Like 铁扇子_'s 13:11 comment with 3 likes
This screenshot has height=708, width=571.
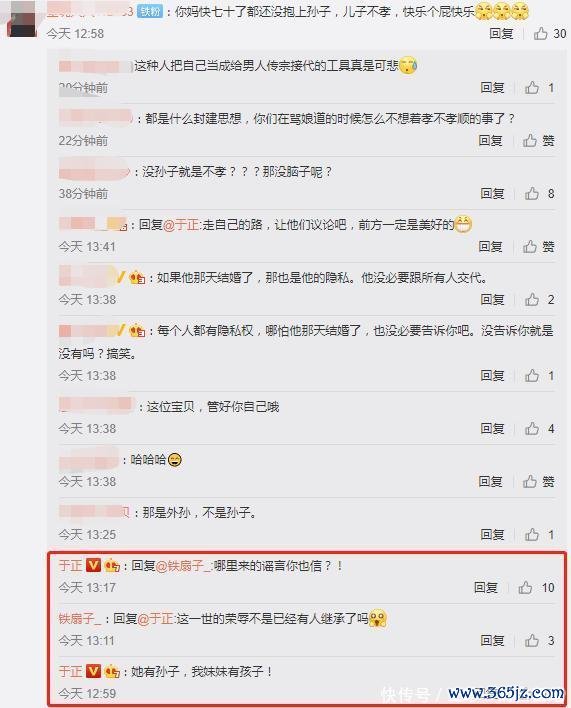click(x=539, y=640)
